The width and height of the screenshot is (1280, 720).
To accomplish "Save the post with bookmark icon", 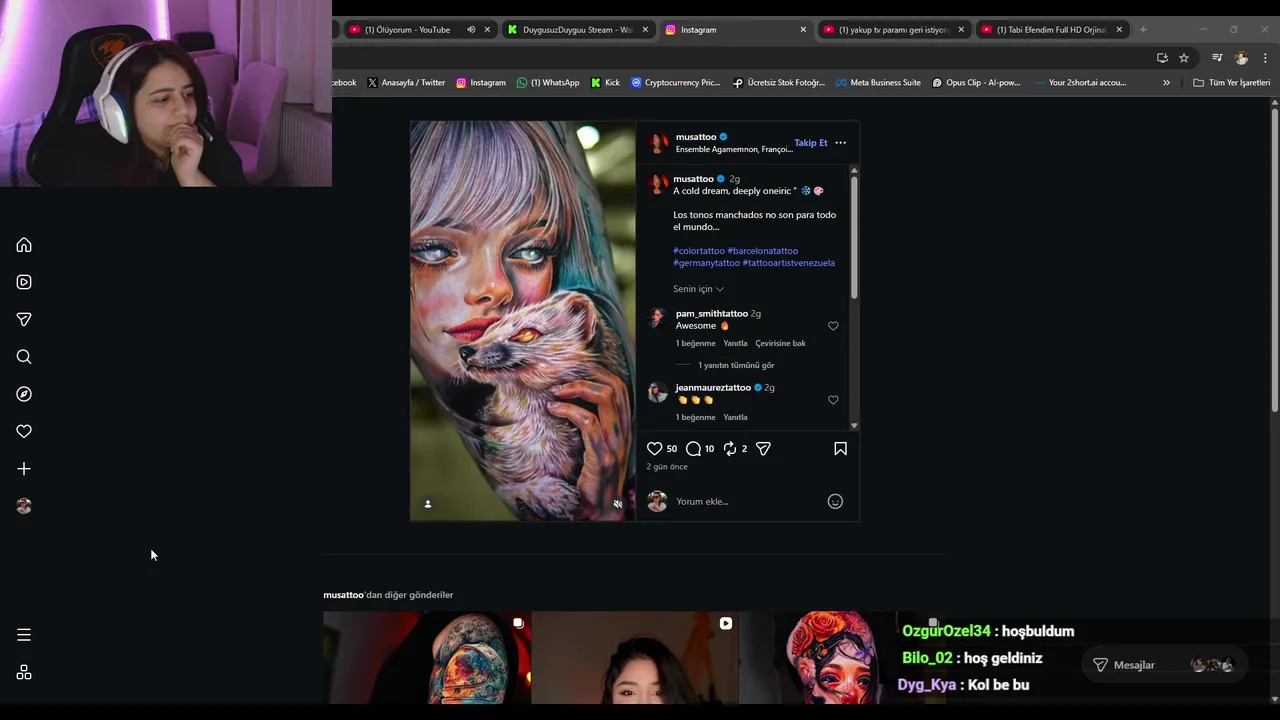I will pos(840,449).
